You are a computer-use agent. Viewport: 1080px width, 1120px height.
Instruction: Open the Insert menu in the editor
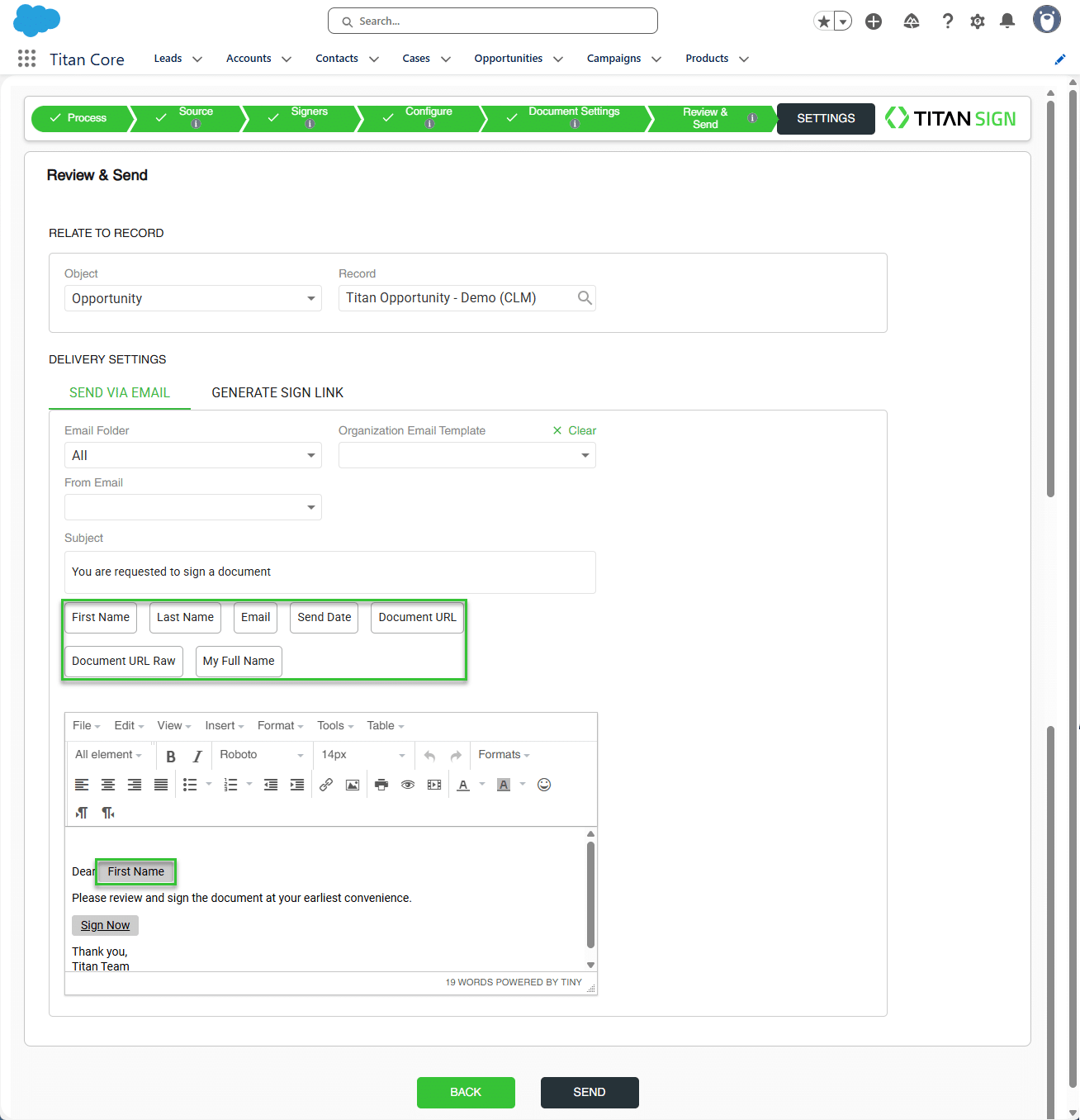point(225,726)
